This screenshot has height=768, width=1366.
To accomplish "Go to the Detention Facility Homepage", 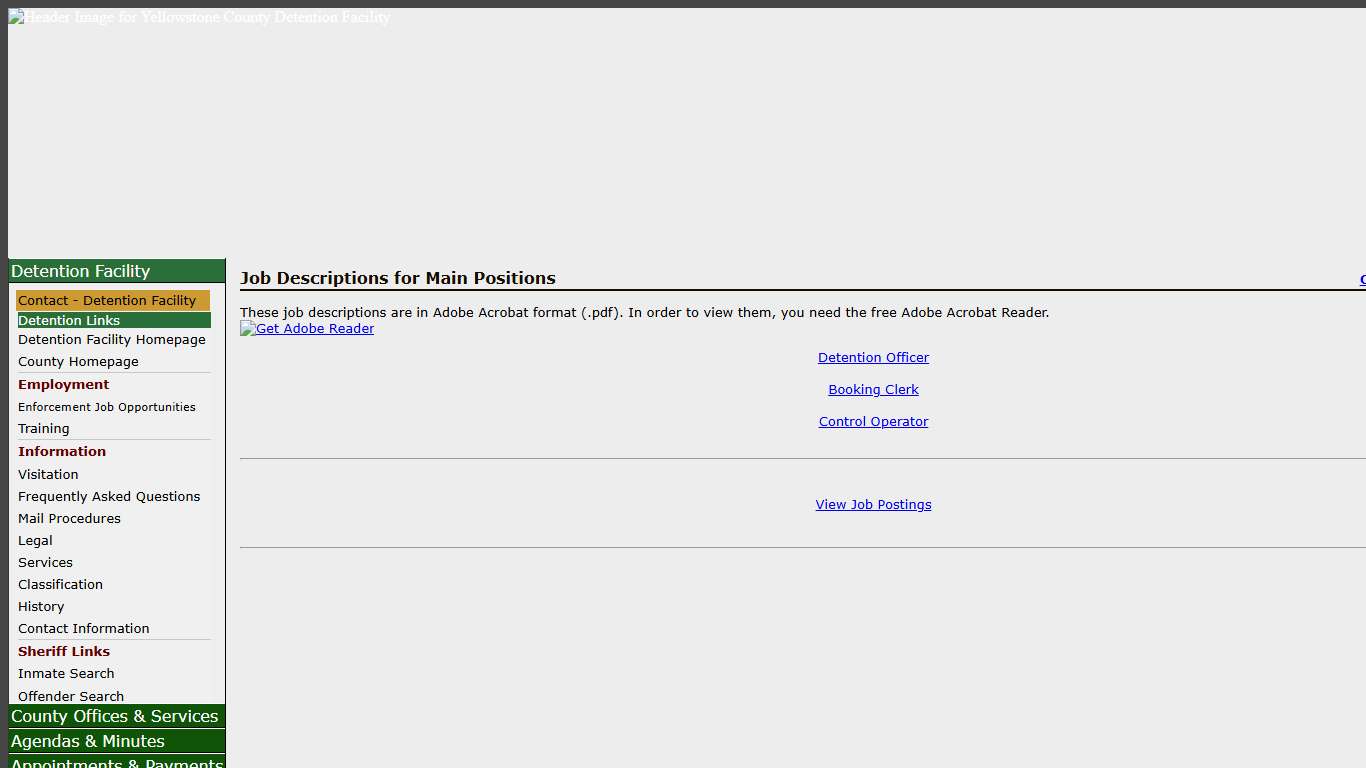I will (112, 339).
